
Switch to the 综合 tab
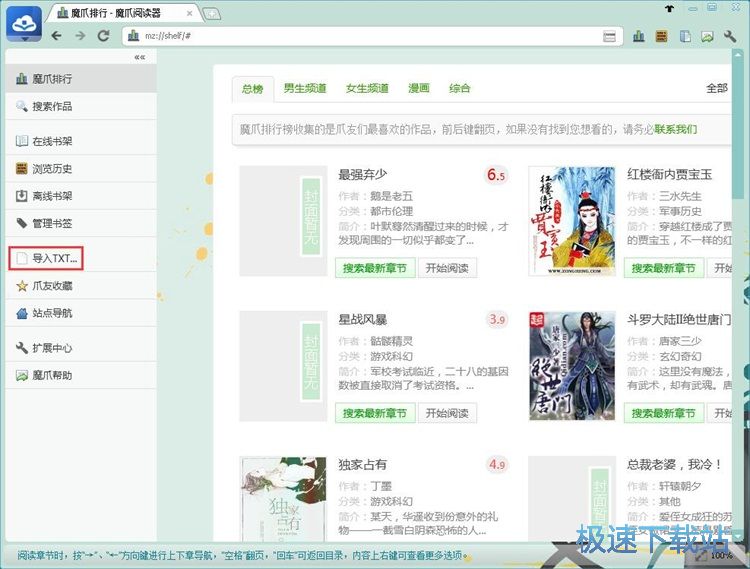click(460, 88)
